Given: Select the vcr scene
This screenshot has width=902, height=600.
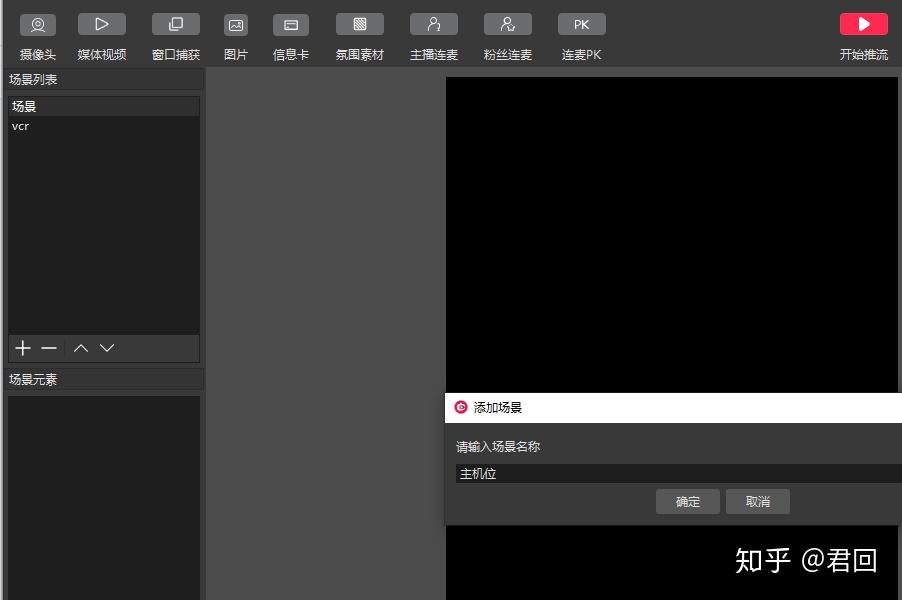Looking at the screenshot, I should tap(104, 126).
